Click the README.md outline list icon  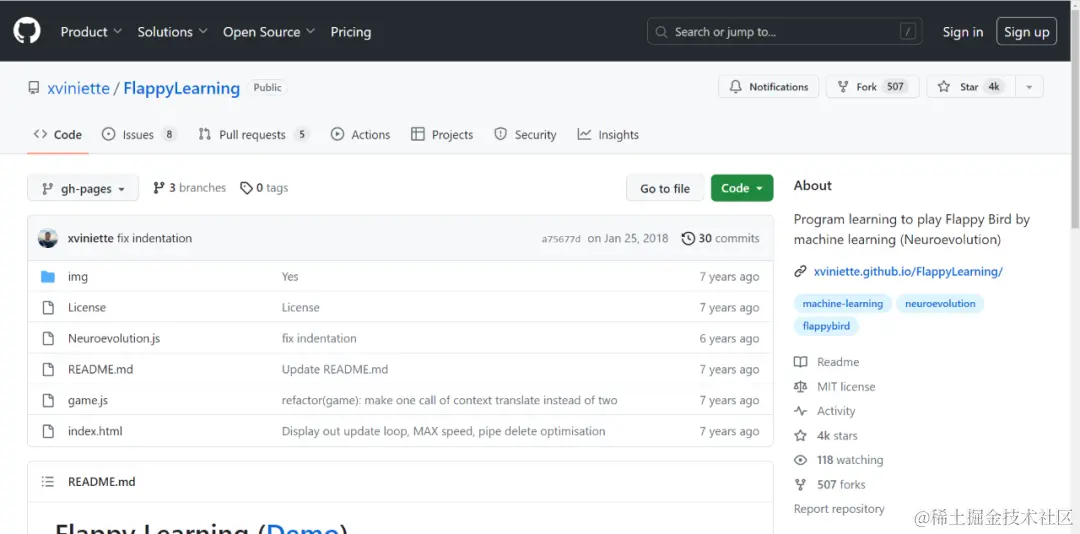48,482
